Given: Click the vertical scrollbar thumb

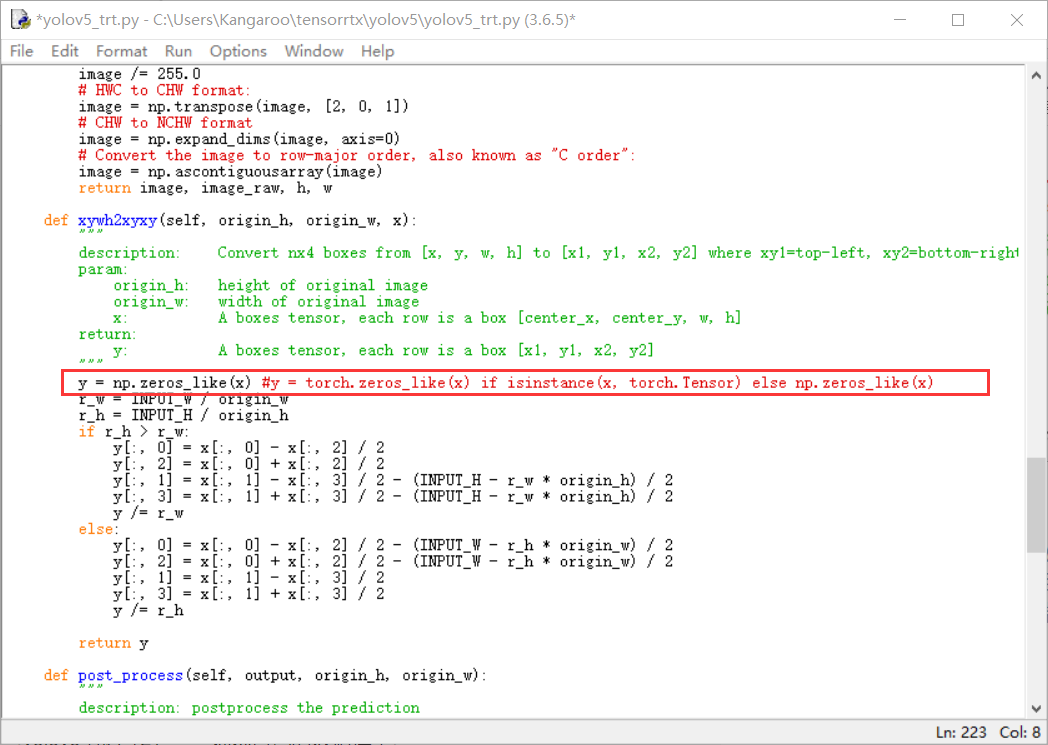Looking at the screenshot, I should [x=1036, y=505].
